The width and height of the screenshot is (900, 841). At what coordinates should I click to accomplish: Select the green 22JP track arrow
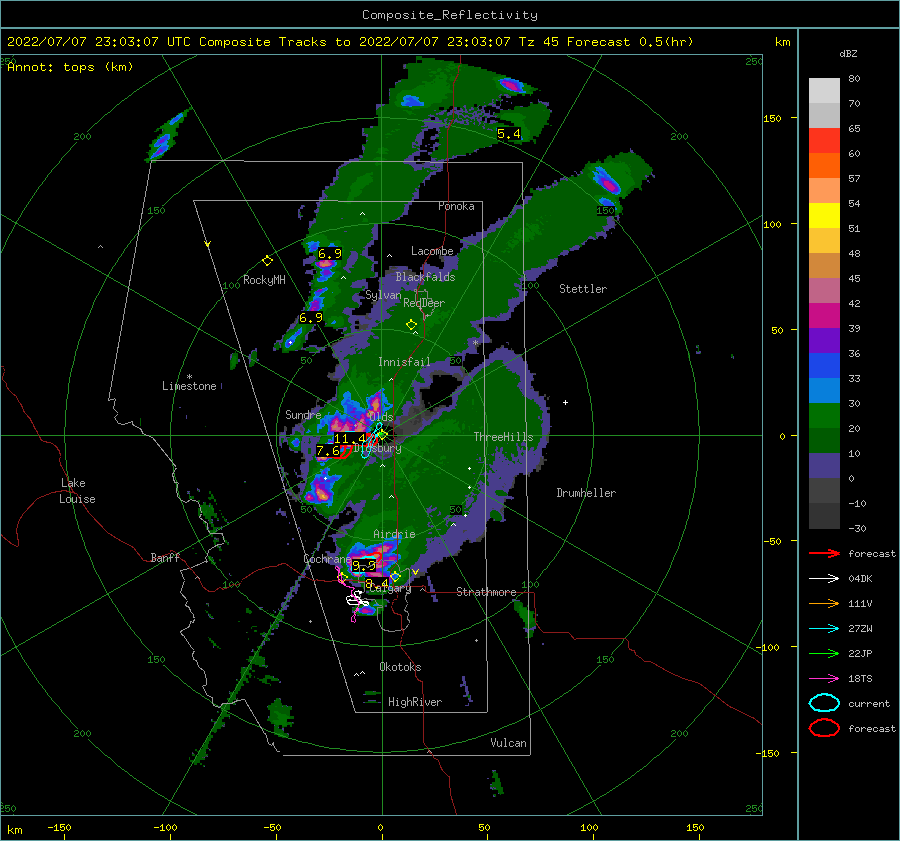pos(824,653)
